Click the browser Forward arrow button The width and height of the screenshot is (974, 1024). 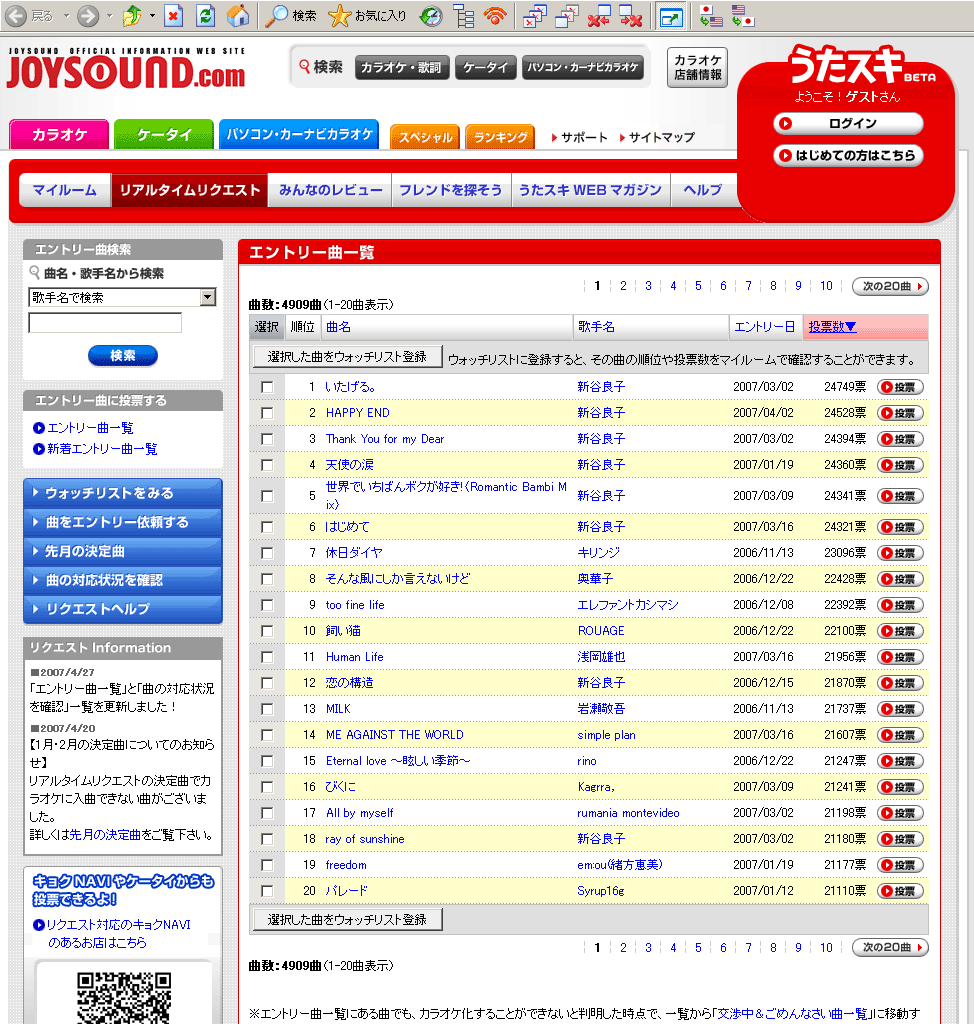tap(88, 16)
